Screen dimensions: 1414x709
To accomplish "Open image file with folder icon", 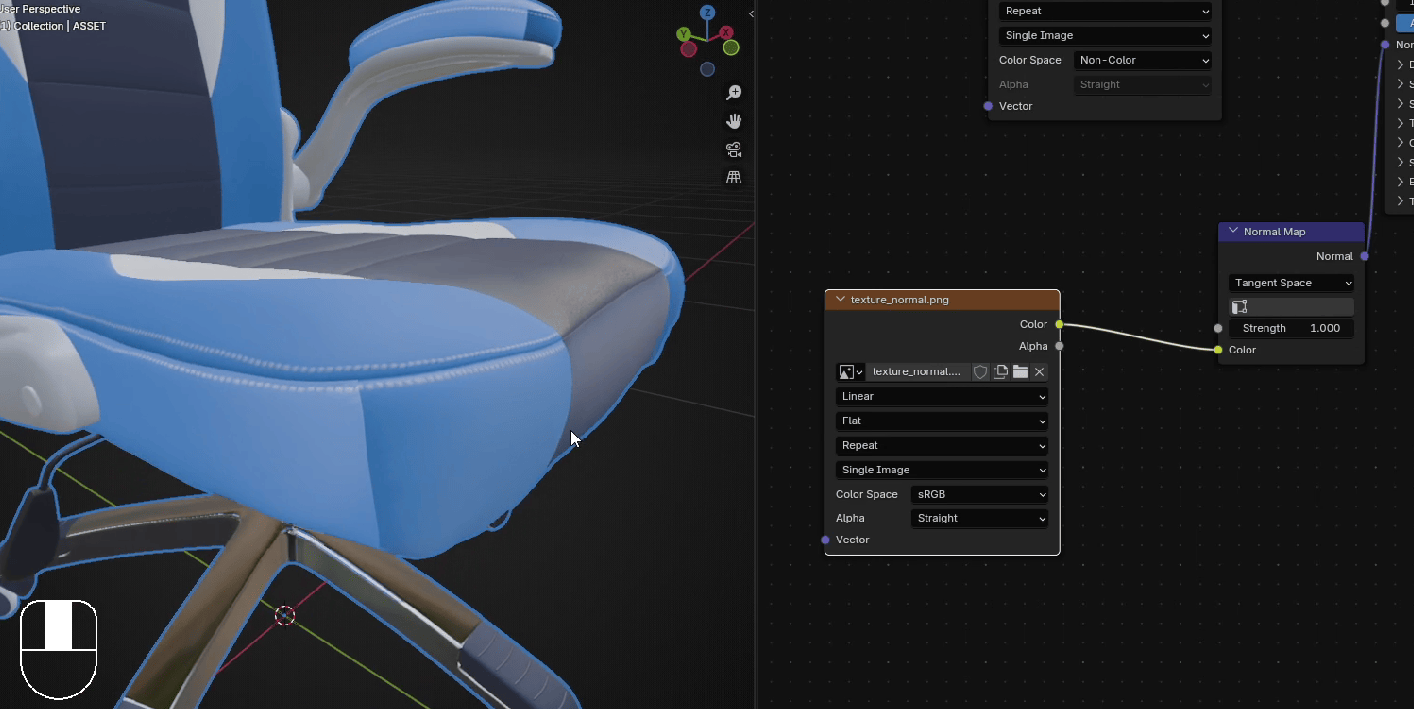I will (1020, 372).
